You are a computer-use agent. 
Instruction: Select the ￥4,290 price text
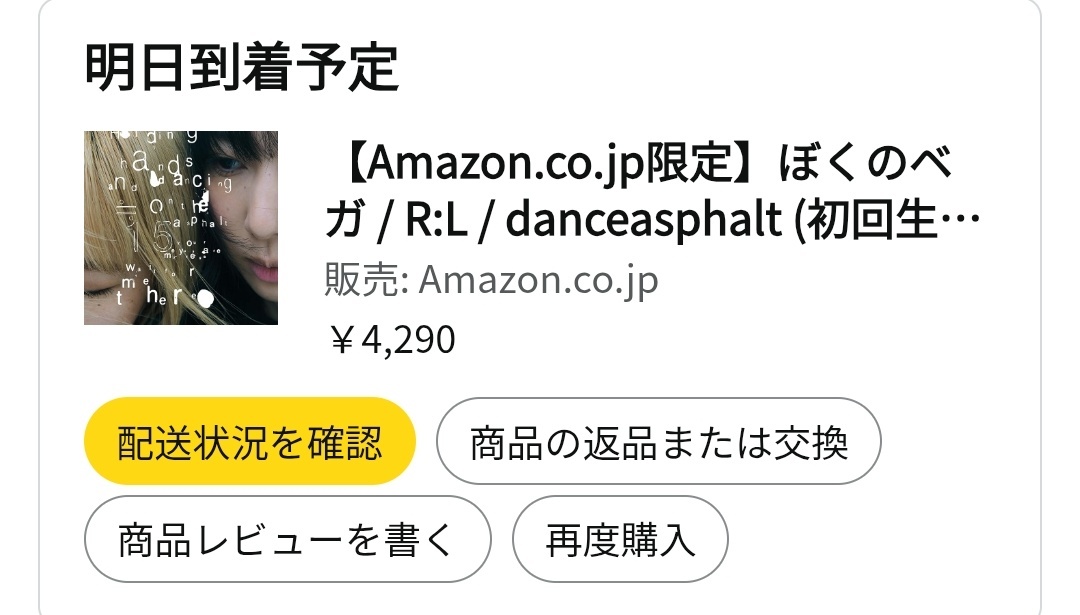point(391,339)
